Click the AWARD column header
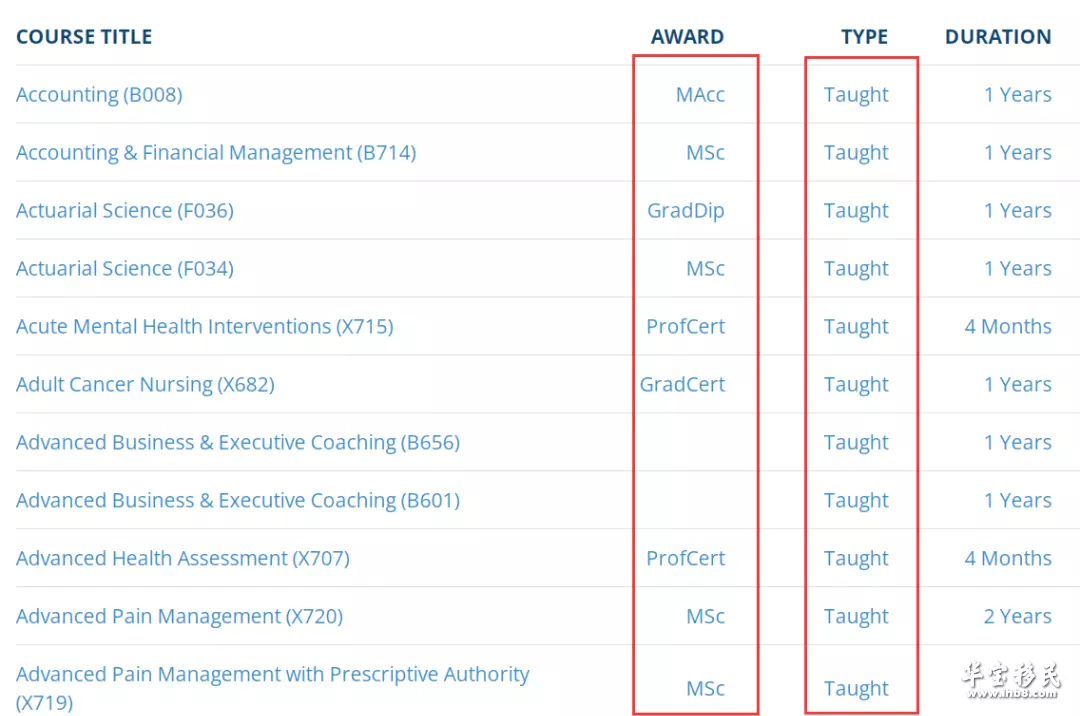The height and width of the screenshot is (716, 1080). [x=687, y=36]
